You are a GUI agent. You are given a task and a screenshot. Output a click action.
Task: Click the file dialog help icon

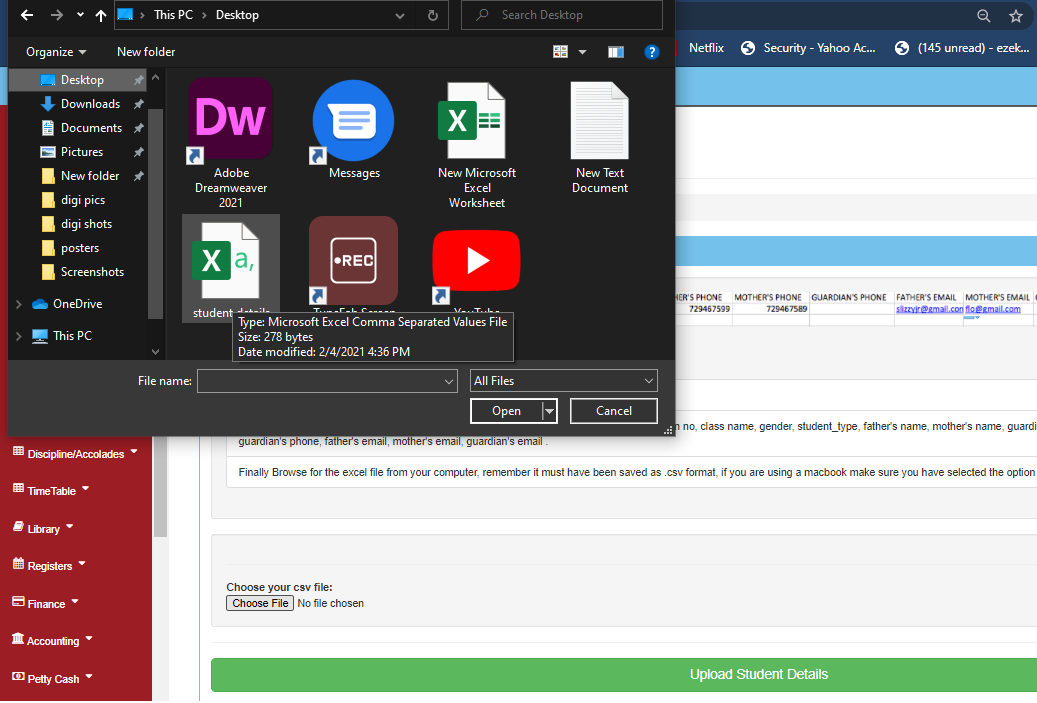click(651, 52)
